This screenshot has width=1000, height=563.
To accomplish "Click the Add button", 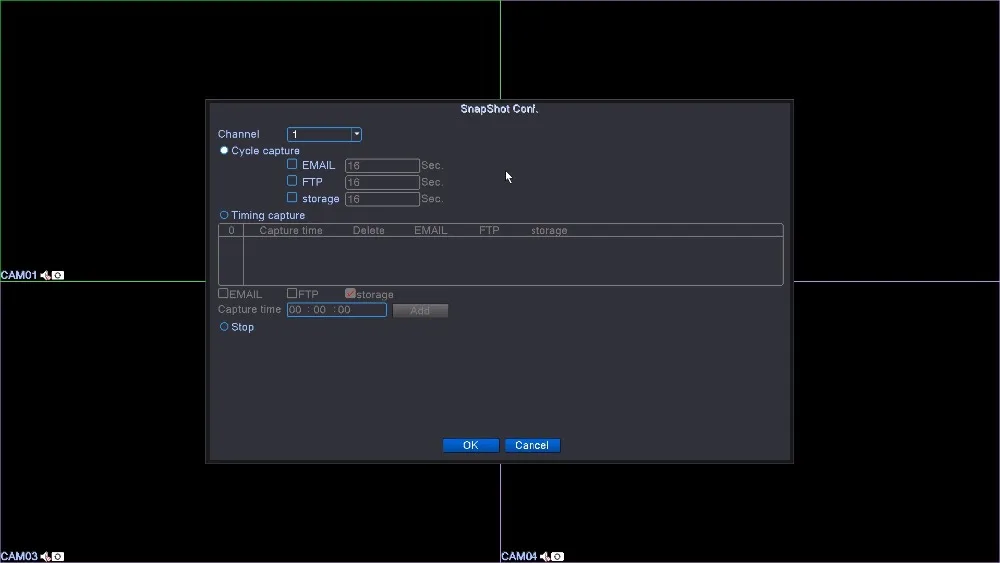I will (x=420, y=311).
